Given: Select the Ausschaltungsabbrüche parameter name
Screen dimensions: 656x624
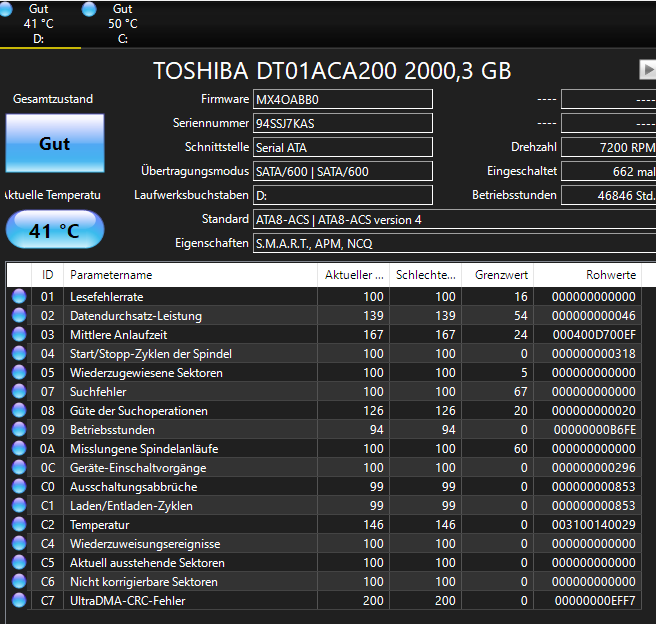Looking at the screenshot, I should click(x=133, y=487).
